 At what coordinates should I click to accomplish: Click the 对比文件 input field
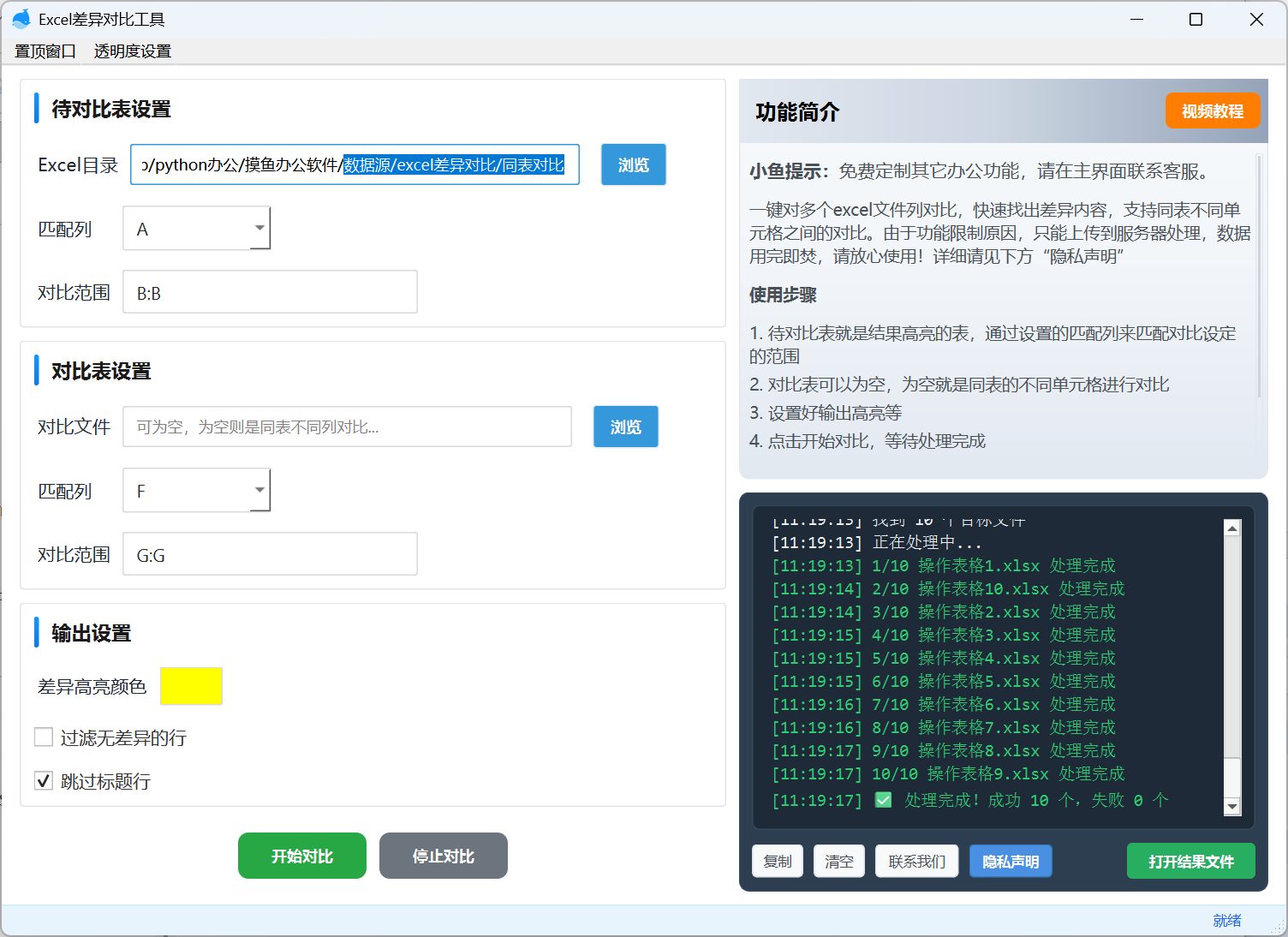click(347, 427)
